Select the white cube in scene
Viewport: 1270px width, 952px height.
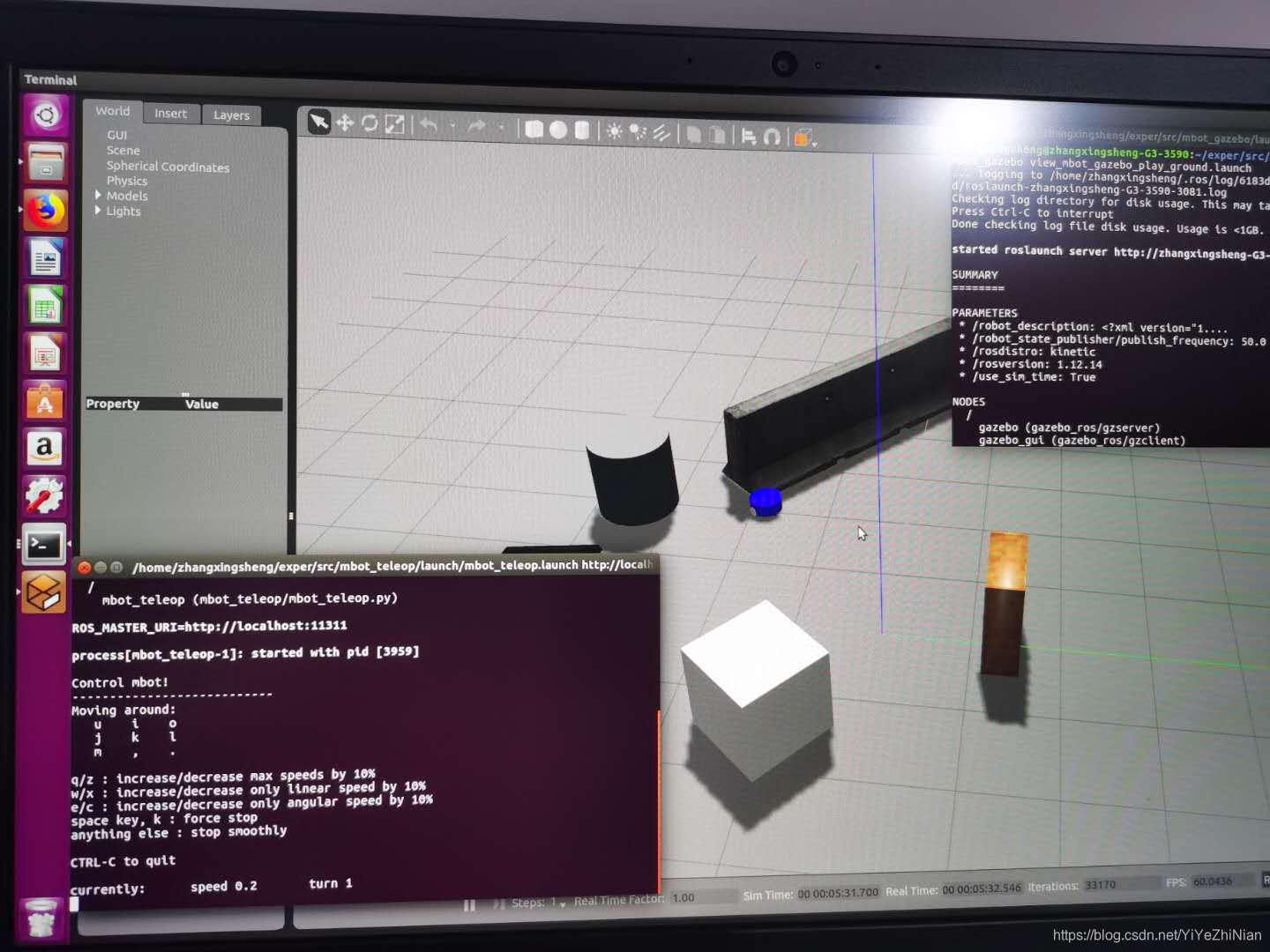pyautogui.click(x=756, y=689)
